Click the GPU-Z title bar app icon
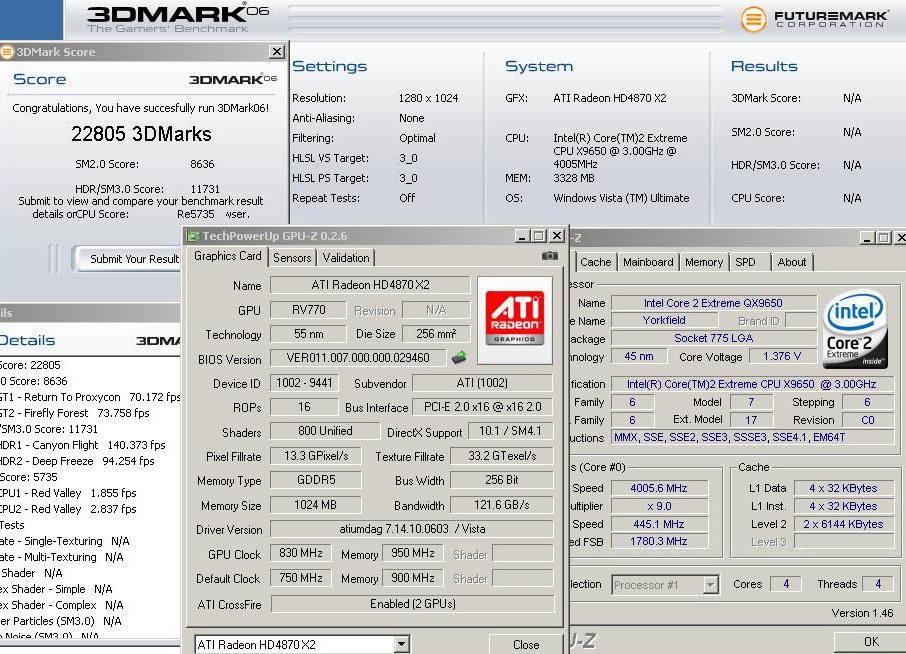Screen dimensions: 906x654 [193, 236]
